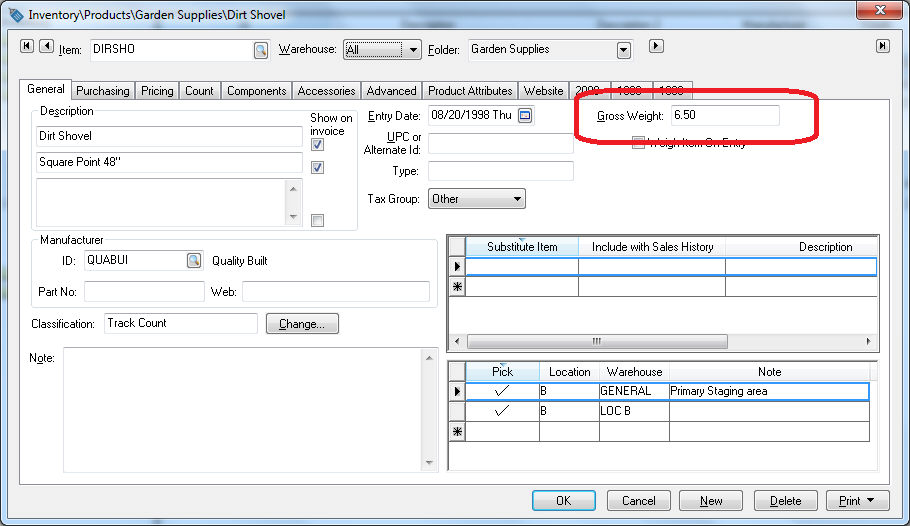The height and width of the screenshot is (526, 910).
Task: Click the inventory tag icon in title bar
Action: pos(16,15)
